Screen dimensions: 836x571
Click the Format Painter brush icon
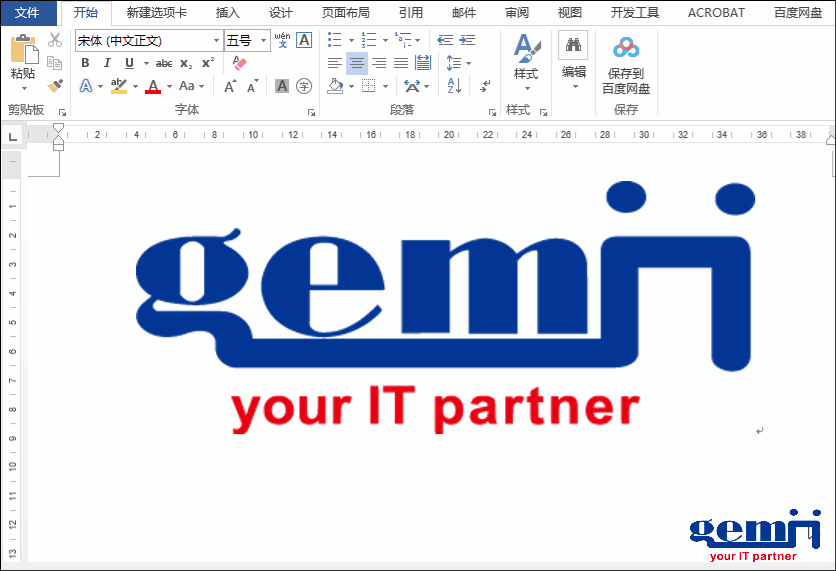[x=54, y=86]
